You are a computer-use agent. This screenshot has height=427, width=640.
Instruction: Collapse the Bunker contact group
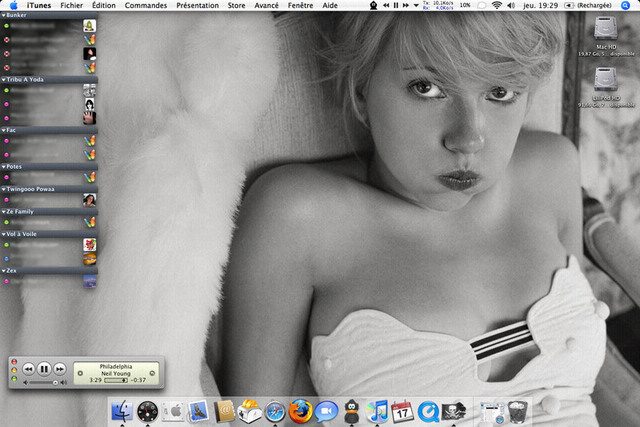click(4, 15)
